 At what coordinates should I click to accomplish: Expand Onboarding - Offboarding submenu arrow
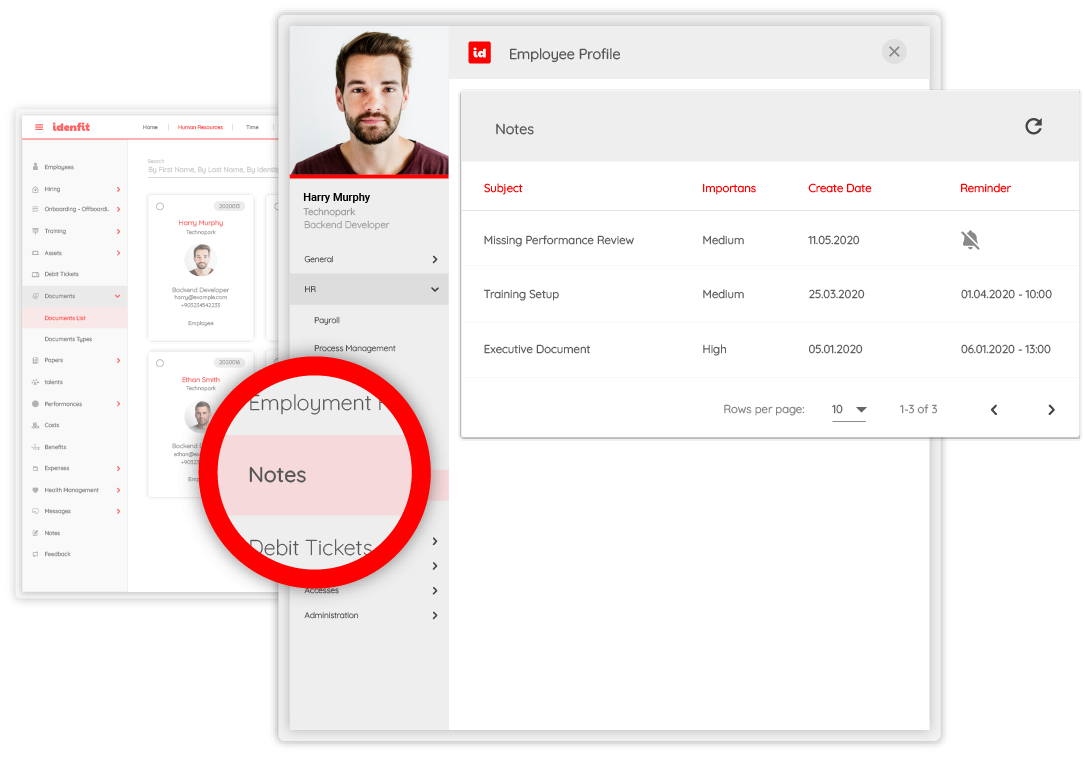point(118,209)
